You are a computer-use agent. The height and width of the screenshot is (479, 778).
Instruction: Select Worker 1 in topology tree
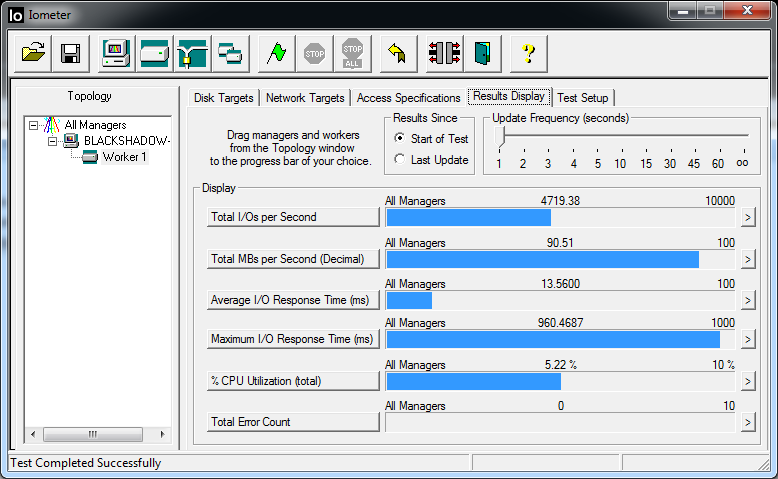[125, 157]
